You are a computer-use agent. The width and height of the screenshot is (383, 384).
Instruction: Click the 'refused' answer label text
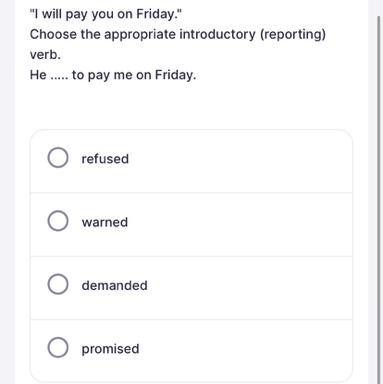105,159
